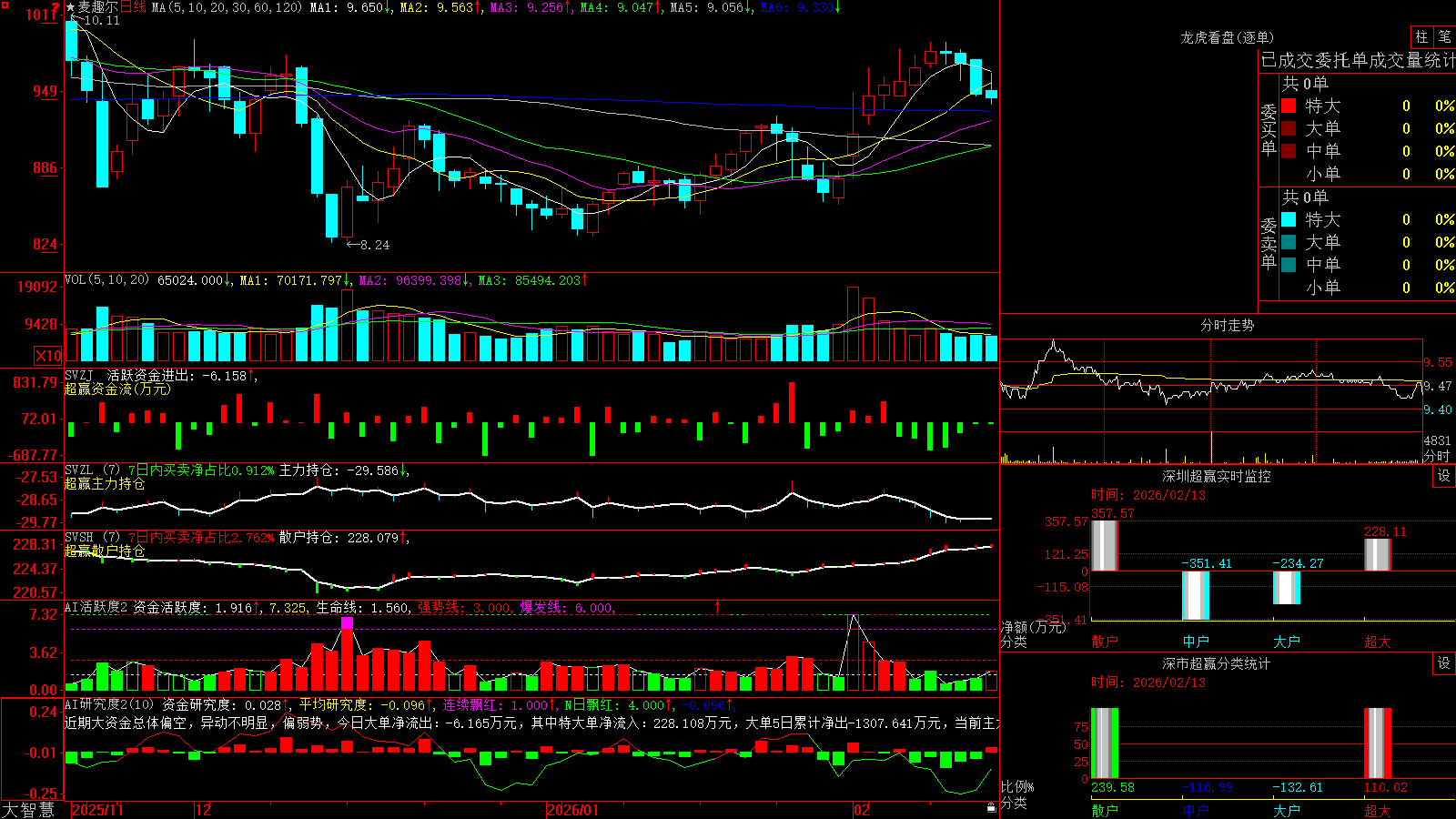Screen dimensions: 1456x819
Task: Click the red question mark icon at top left
Action: pyautogui.click(x=56, y=7)
